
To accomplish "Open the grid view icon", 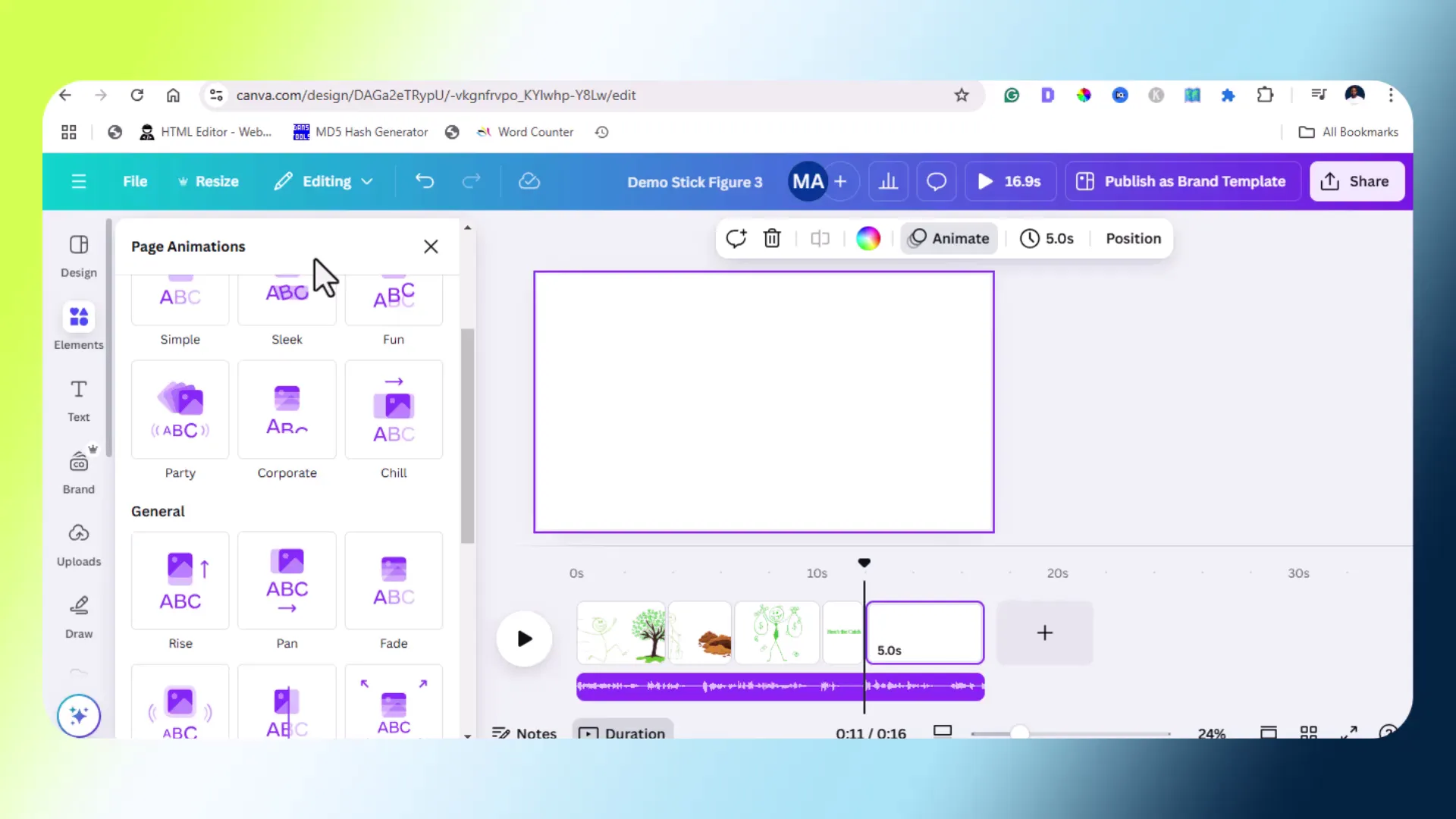I will coord(1308,733).
